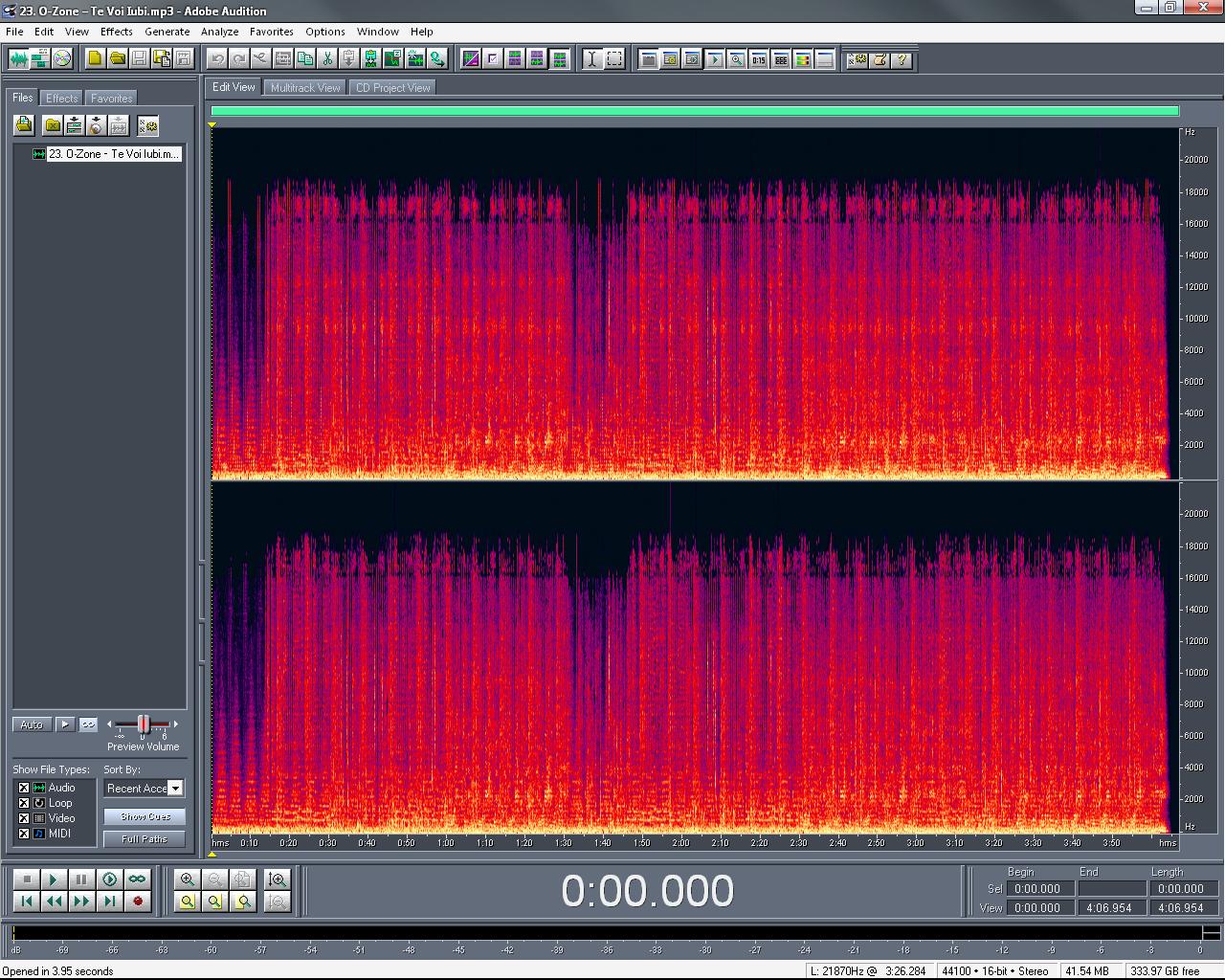Create a new file from toolbar

pyautogui.click(x=95, y=59)
